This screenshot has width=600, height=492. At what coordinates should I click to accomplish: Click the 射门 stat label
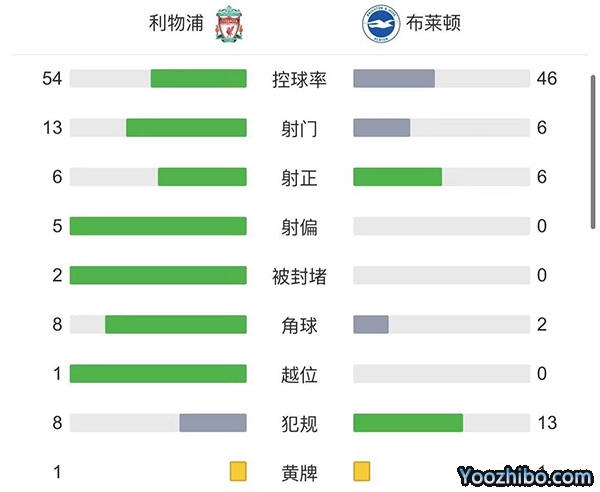coord(299,128)
